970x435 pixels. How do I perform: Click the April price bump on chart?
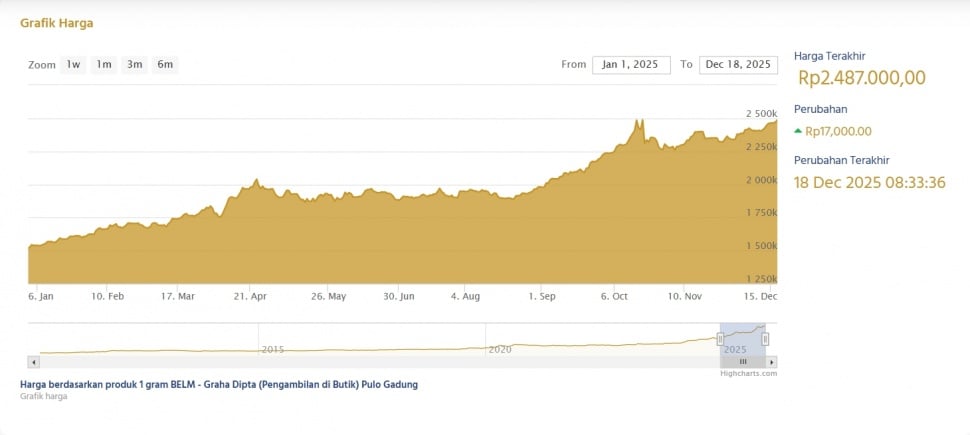tap(256, 182)
